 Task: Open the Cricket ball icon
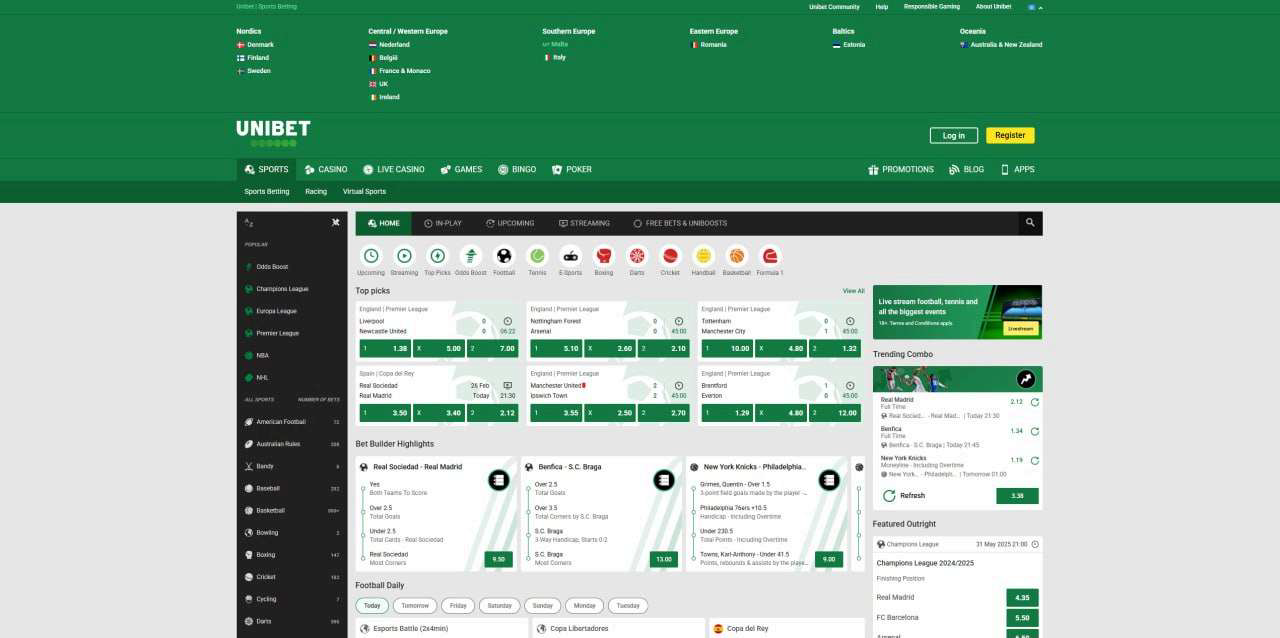click(x=670, y=256)
